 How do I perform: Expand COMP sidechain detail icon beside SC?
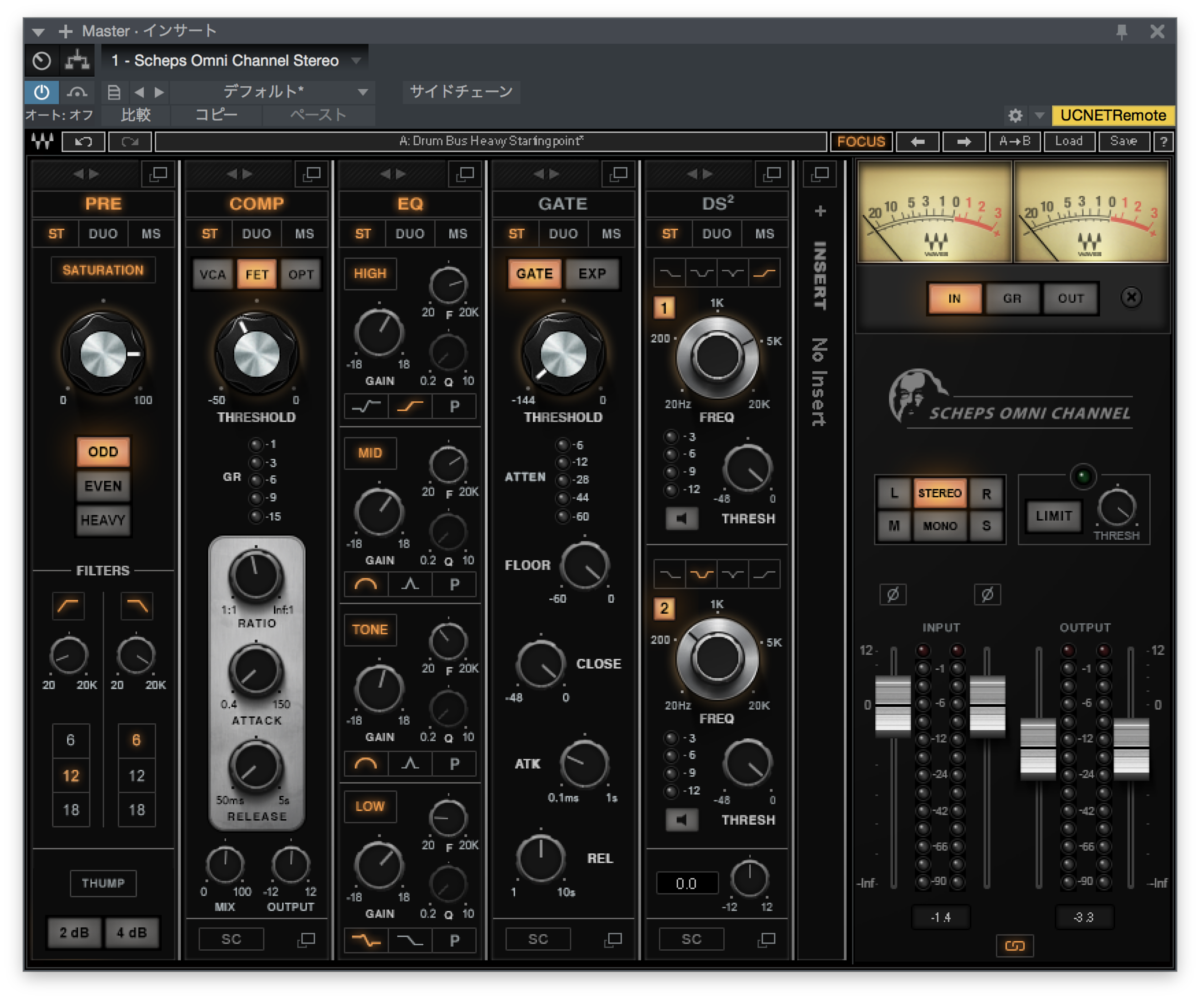[x=306, y=939]
